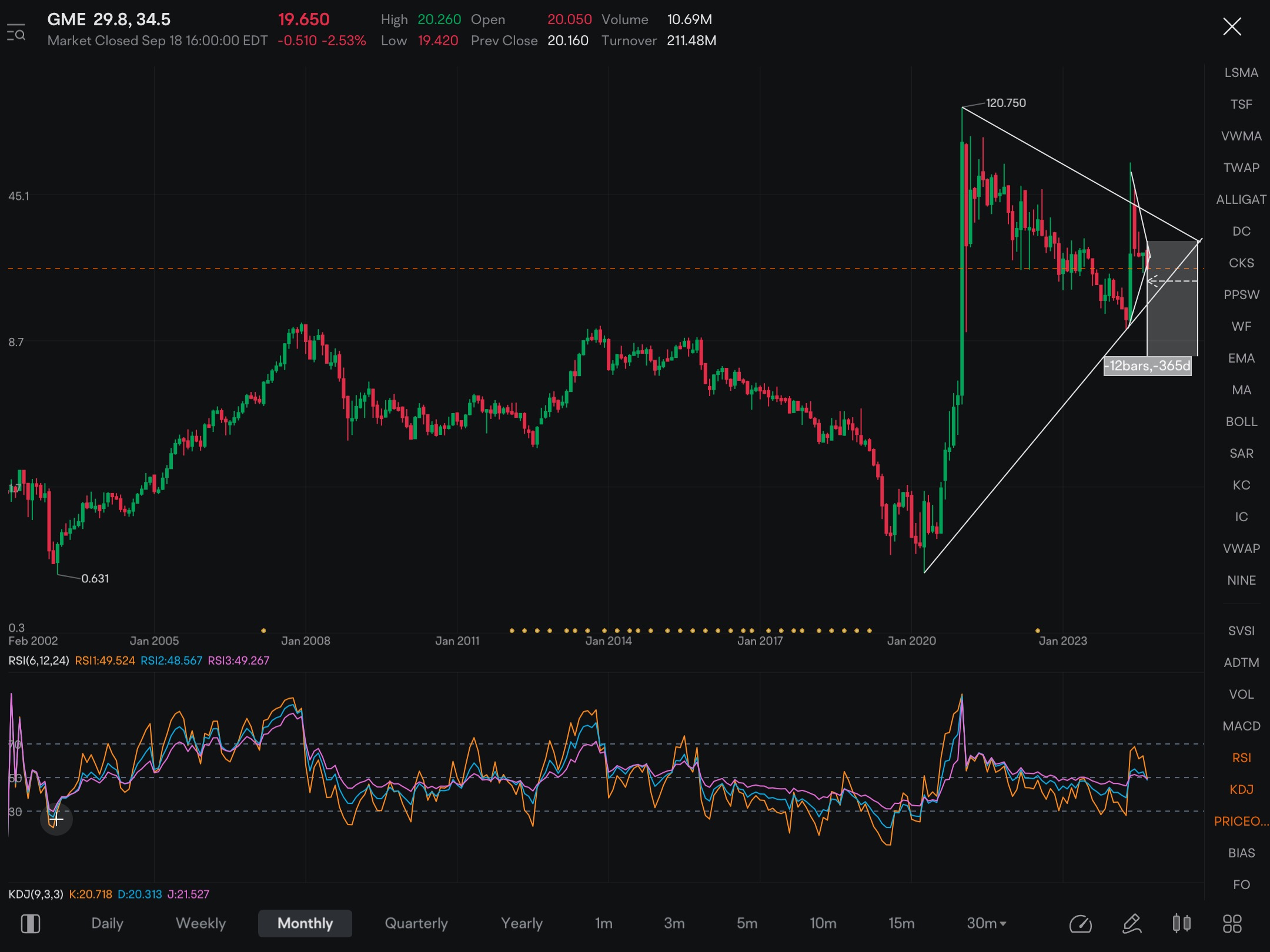Show the MACD sub-indicator
This screenshot has width=1270, height=952.
point(1241,726)
